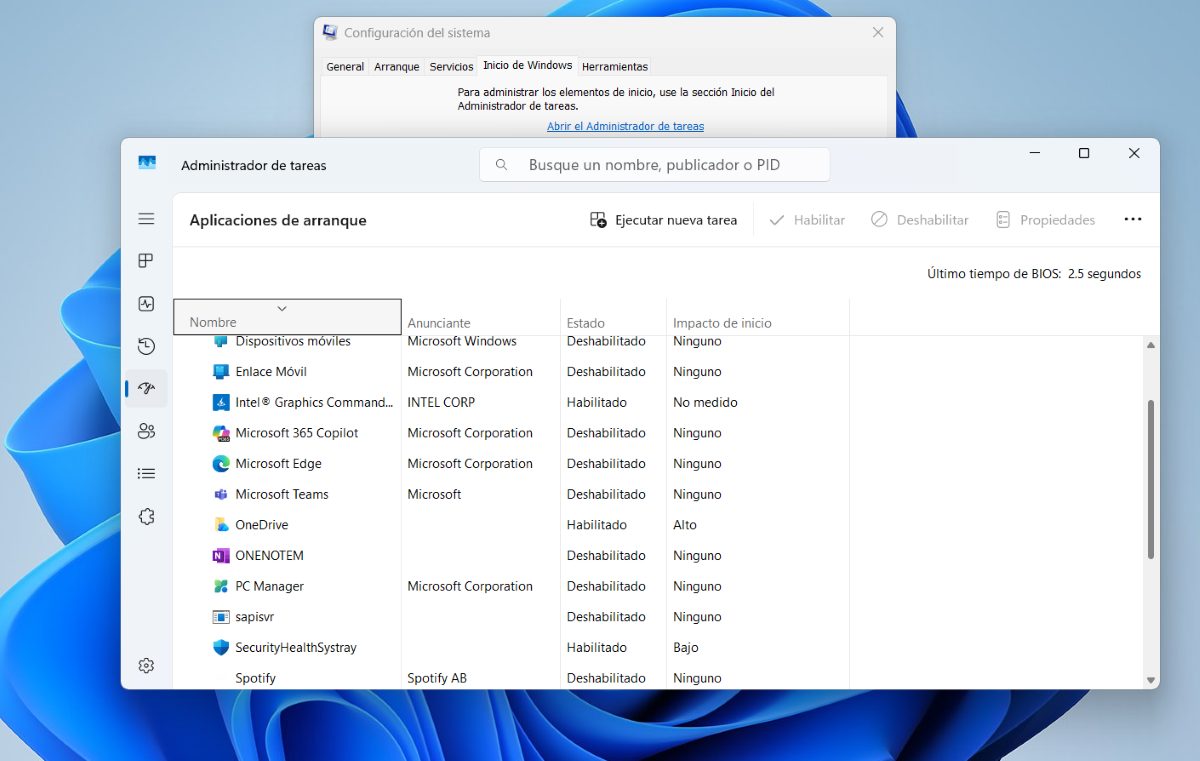
Task: Click the search box in Task Manager
Action: pos(654,165)
